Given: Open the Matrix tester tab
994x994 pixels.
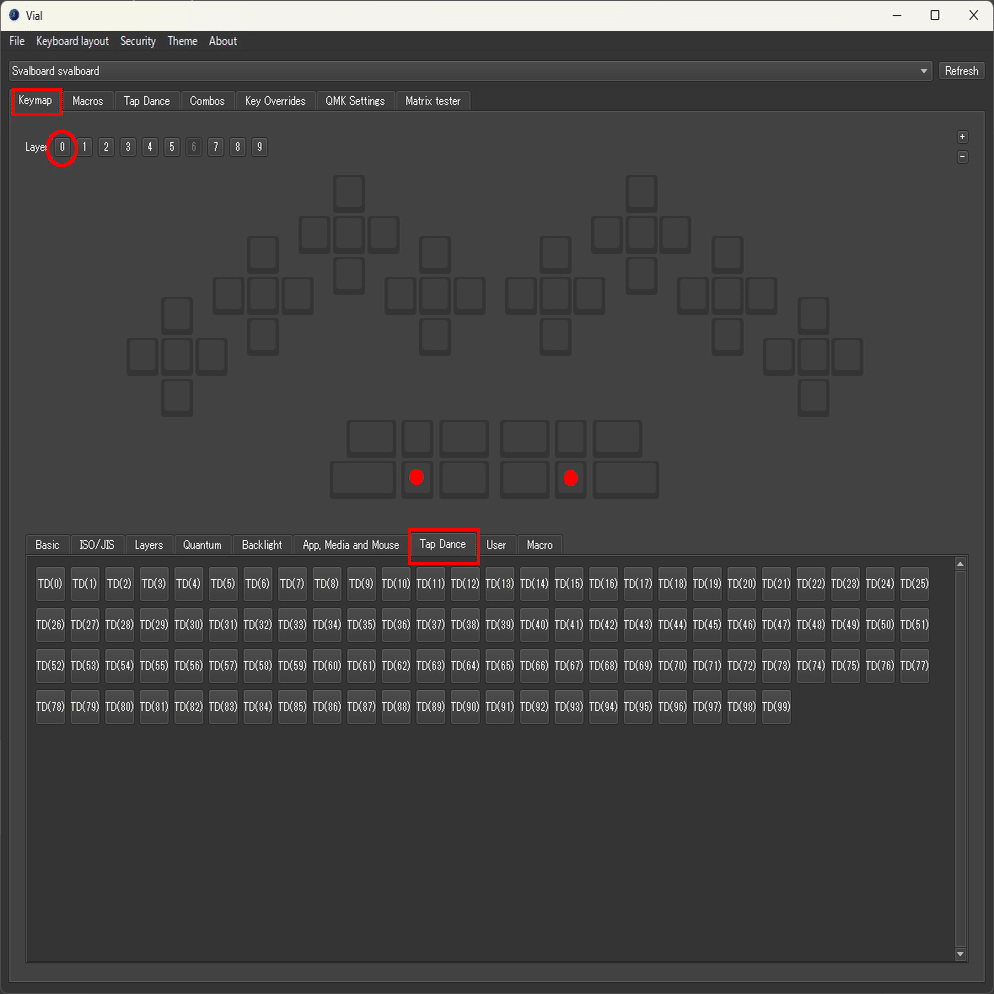Looking at the screenshot, I should [x=432, y=101].
